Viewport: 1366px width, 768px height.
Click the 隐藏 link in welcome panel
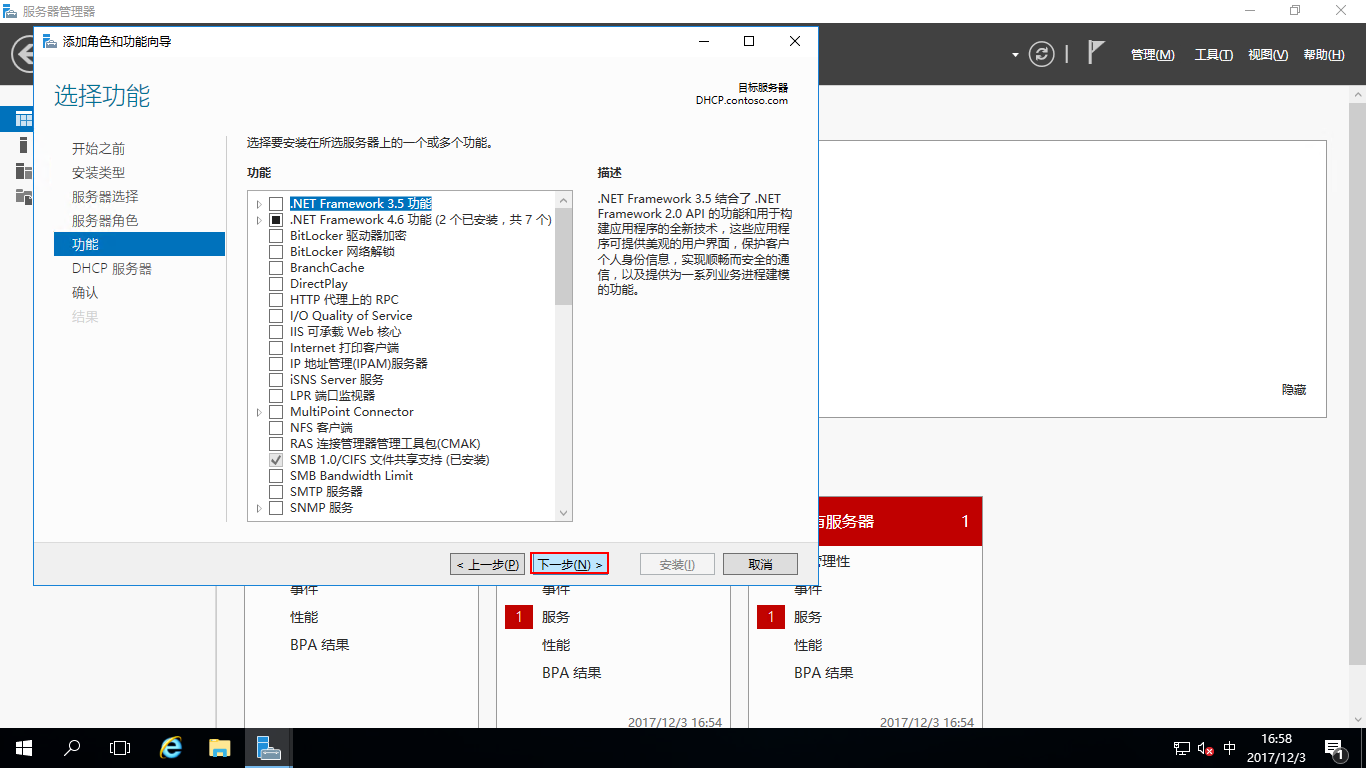point(1294,390)
